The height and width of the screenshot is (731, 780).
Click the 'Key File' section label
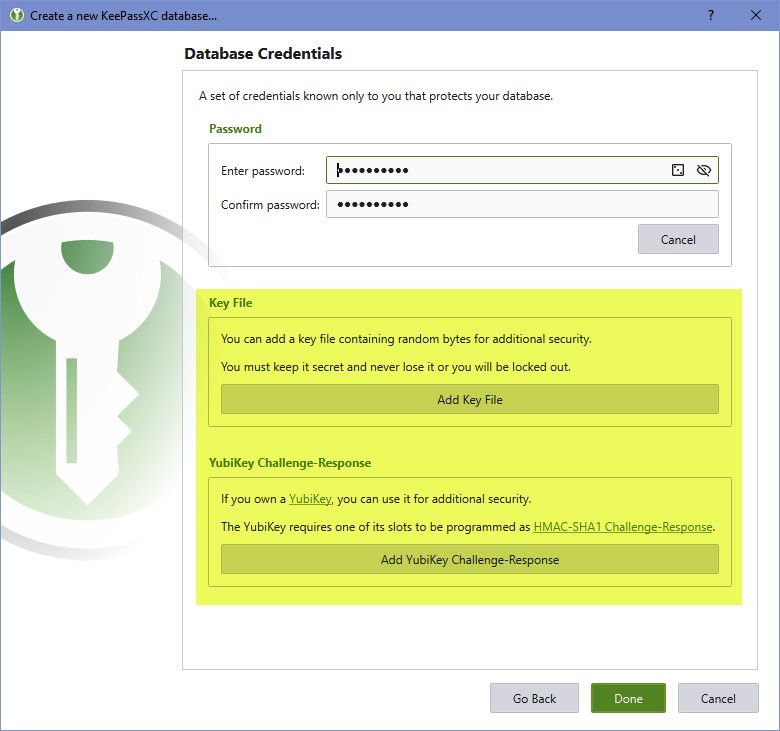pyautogui.click(x=230, y=303)
